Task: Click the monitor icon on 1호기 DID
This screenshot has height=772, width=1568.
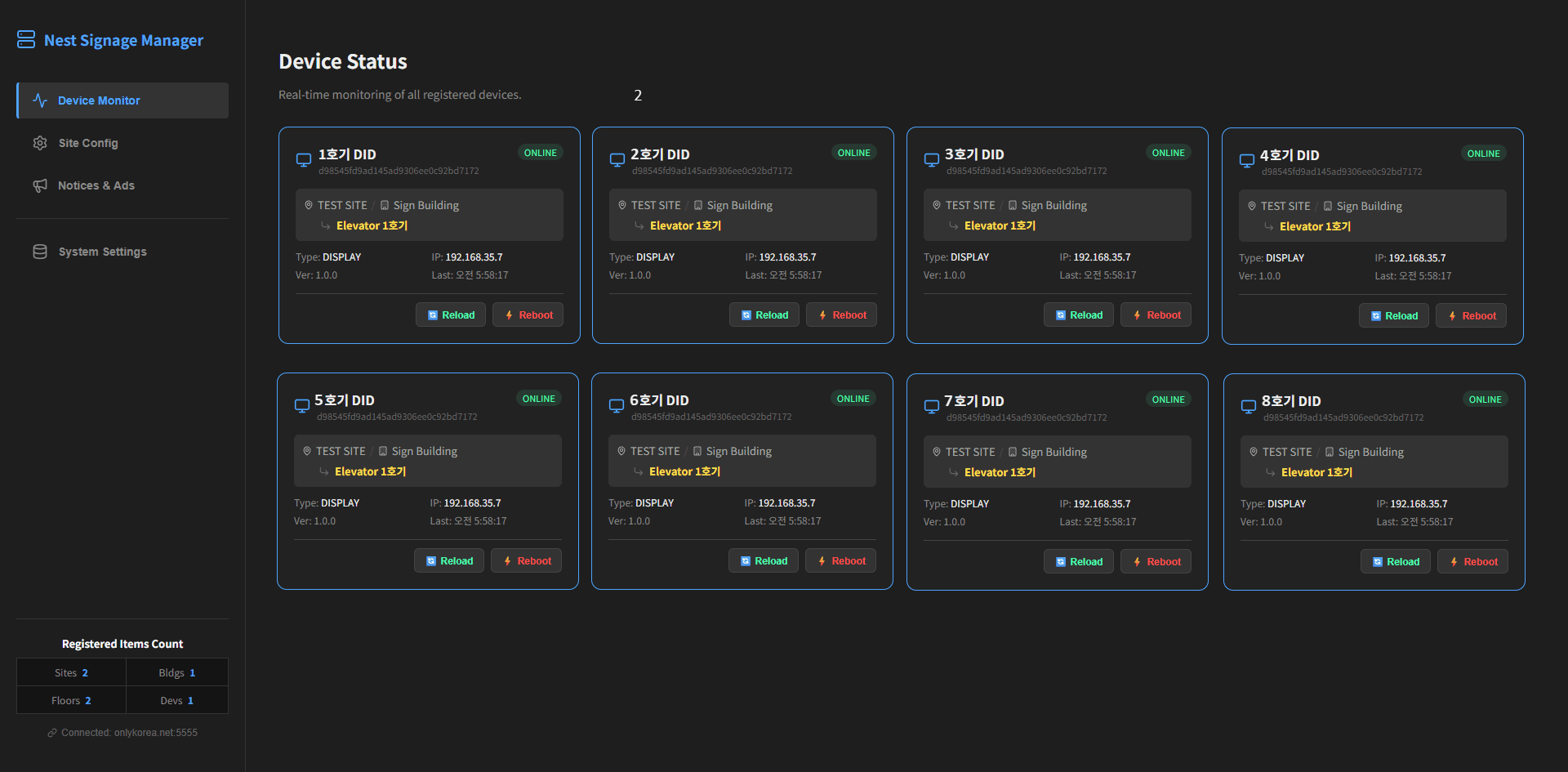Action: [x=304, y=160]
